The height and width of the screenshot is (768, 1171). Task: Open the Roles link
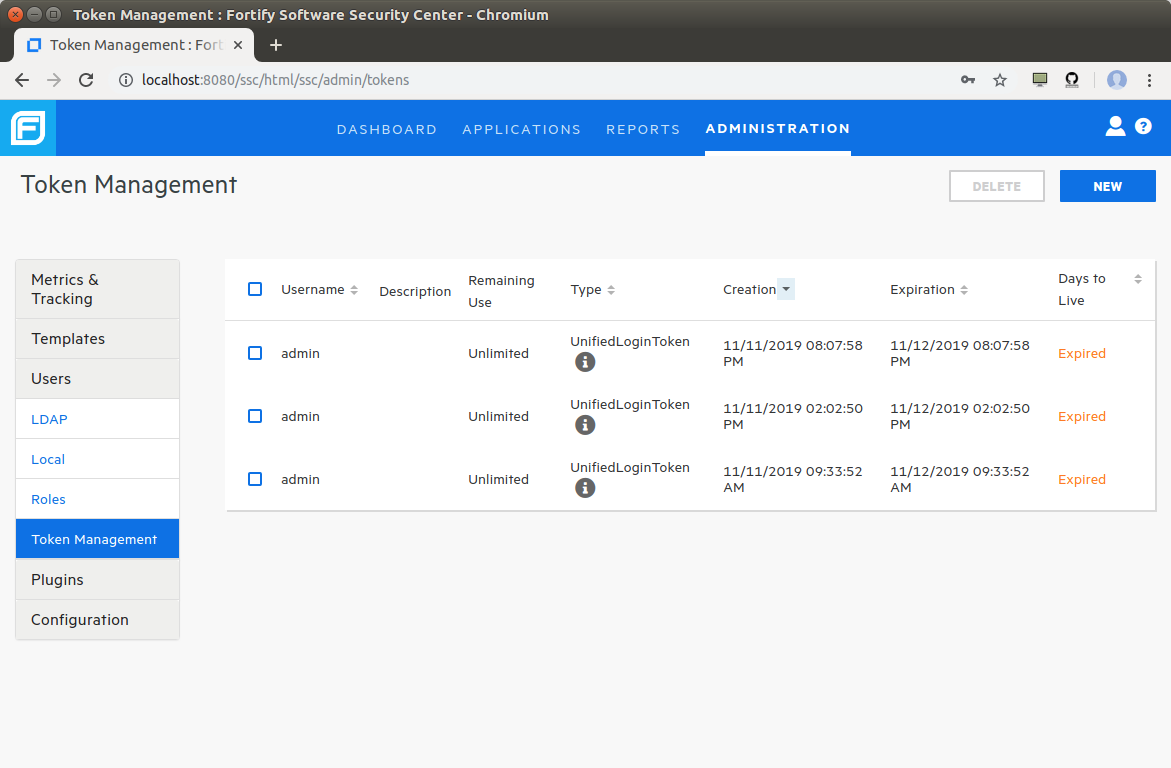coord(49,499)
